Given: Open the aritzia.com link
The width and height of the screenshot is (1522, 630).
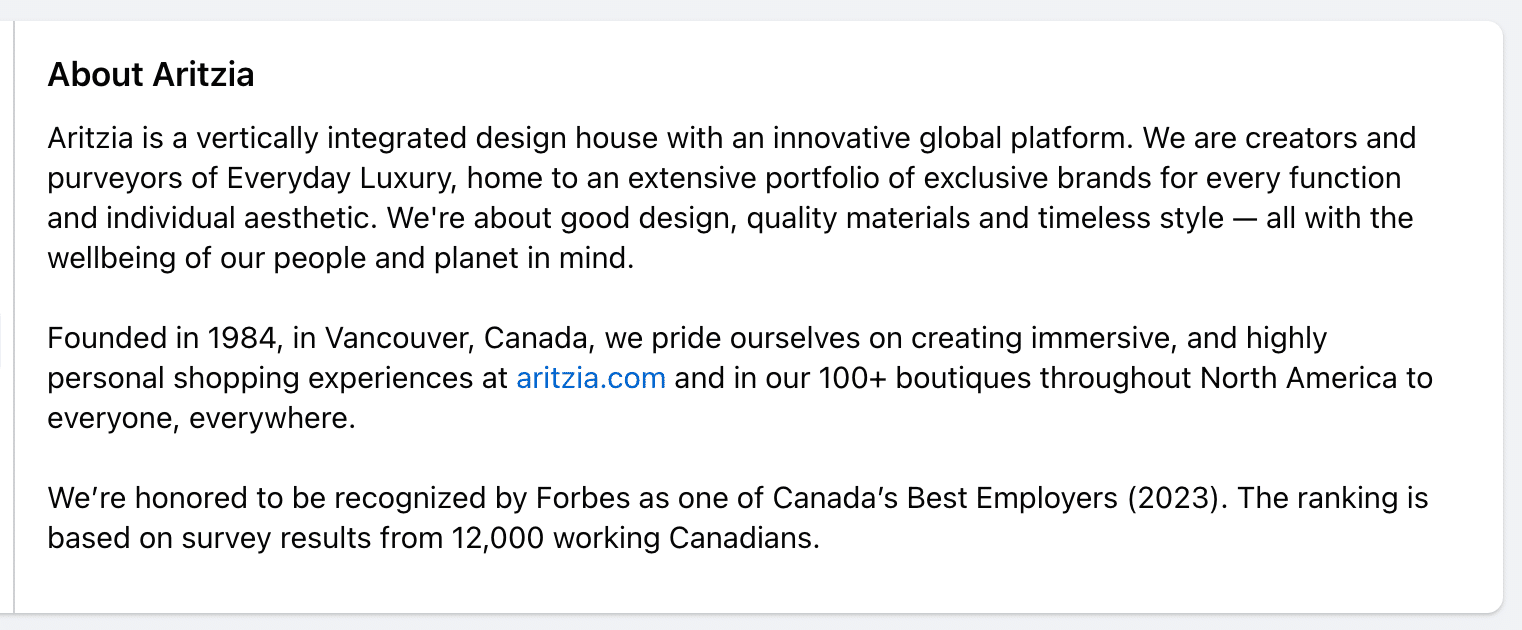Looking at the screenshot, I should tap(590, 379).
